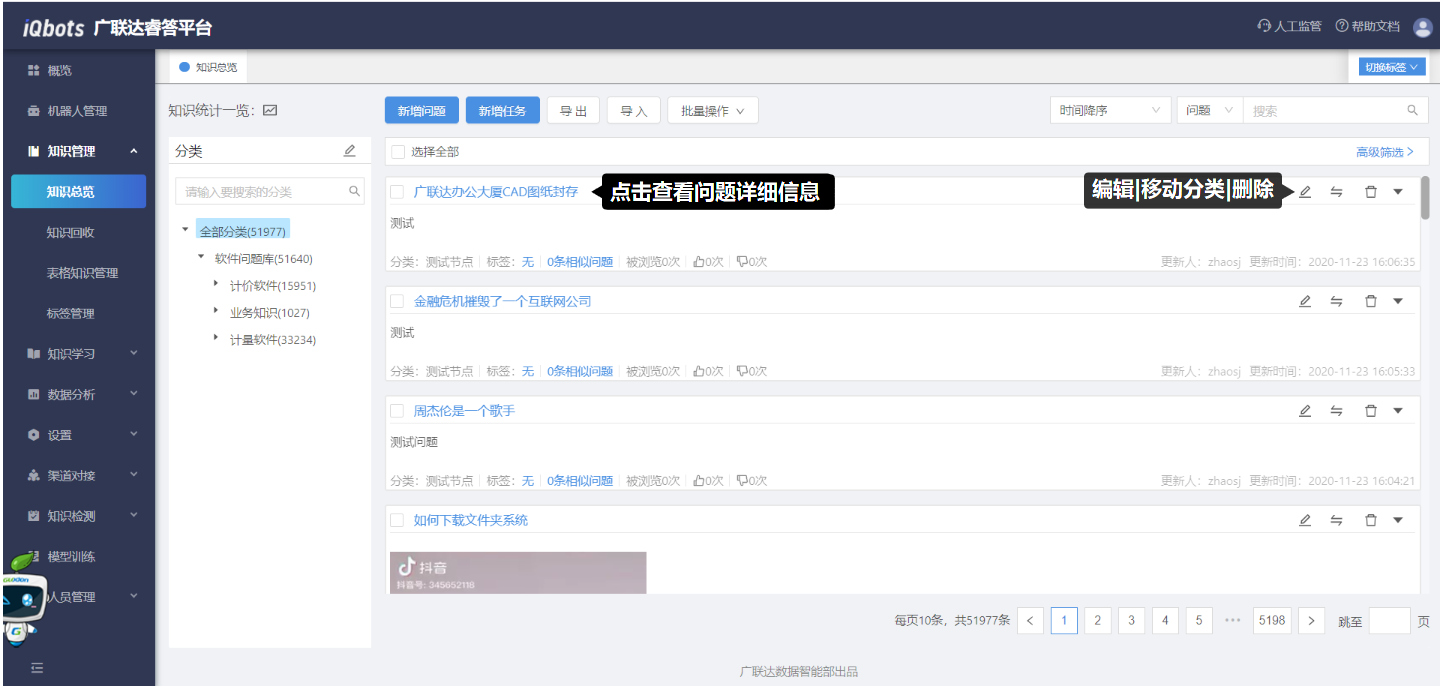The width and height of the screenshot is (1440, 686).
Task: Open the user avatar icon in header
Action: (1422, 27)
